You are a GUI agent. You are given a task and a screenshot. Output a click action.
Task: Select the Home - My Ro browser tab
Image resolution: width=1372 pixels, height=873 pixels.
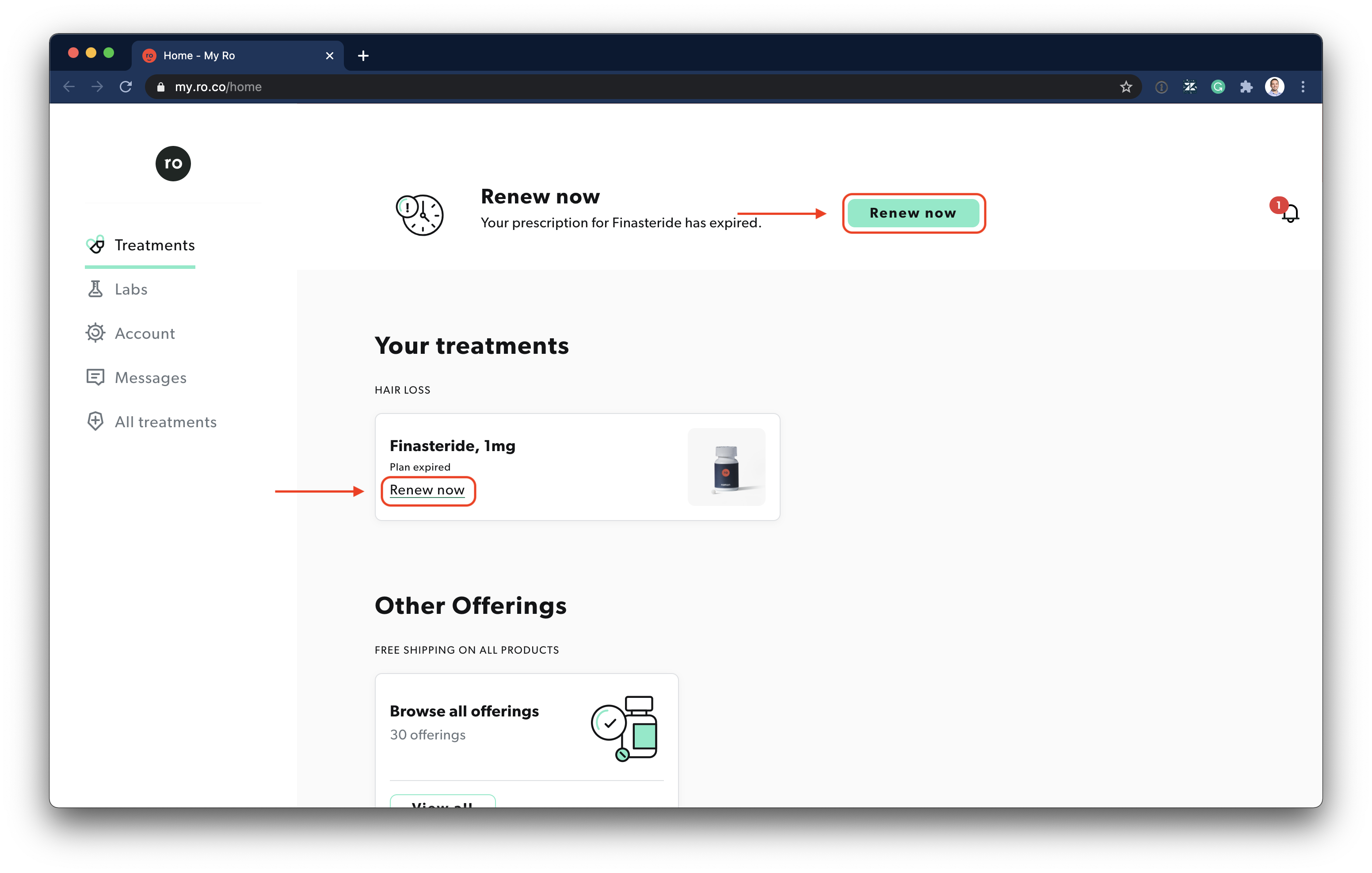[x=238, y=55]
